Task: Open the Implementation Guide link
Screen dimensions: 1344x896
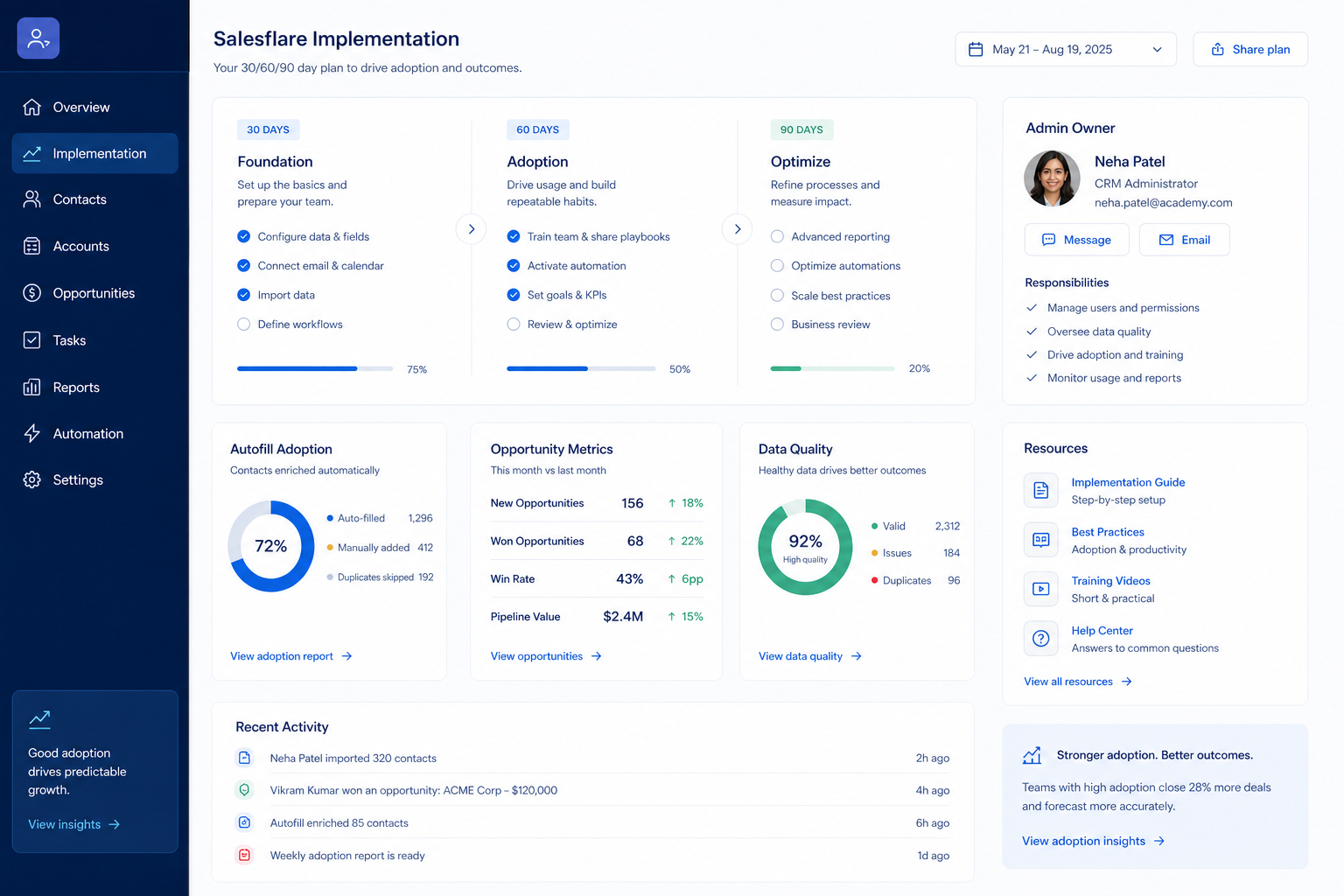Action: click(1128, 482)
